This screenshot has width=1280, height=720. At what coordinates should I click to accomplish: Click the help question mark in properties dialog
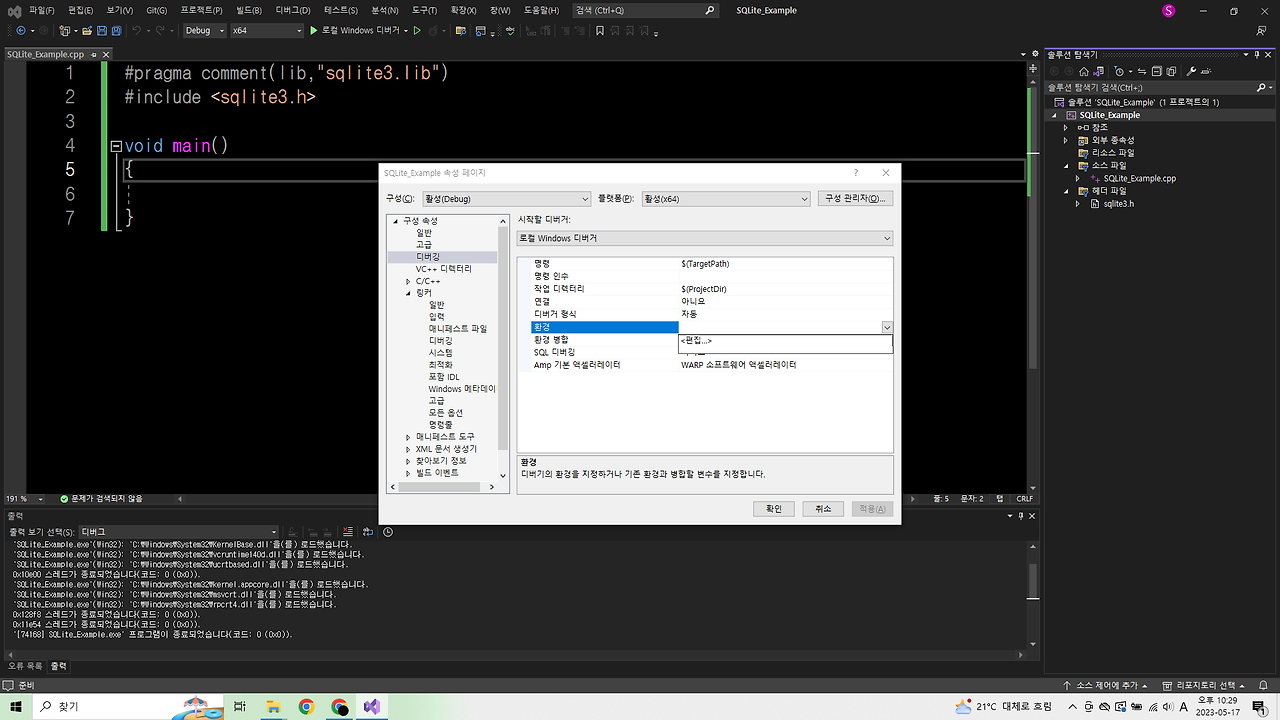click(x=855, y=173)
